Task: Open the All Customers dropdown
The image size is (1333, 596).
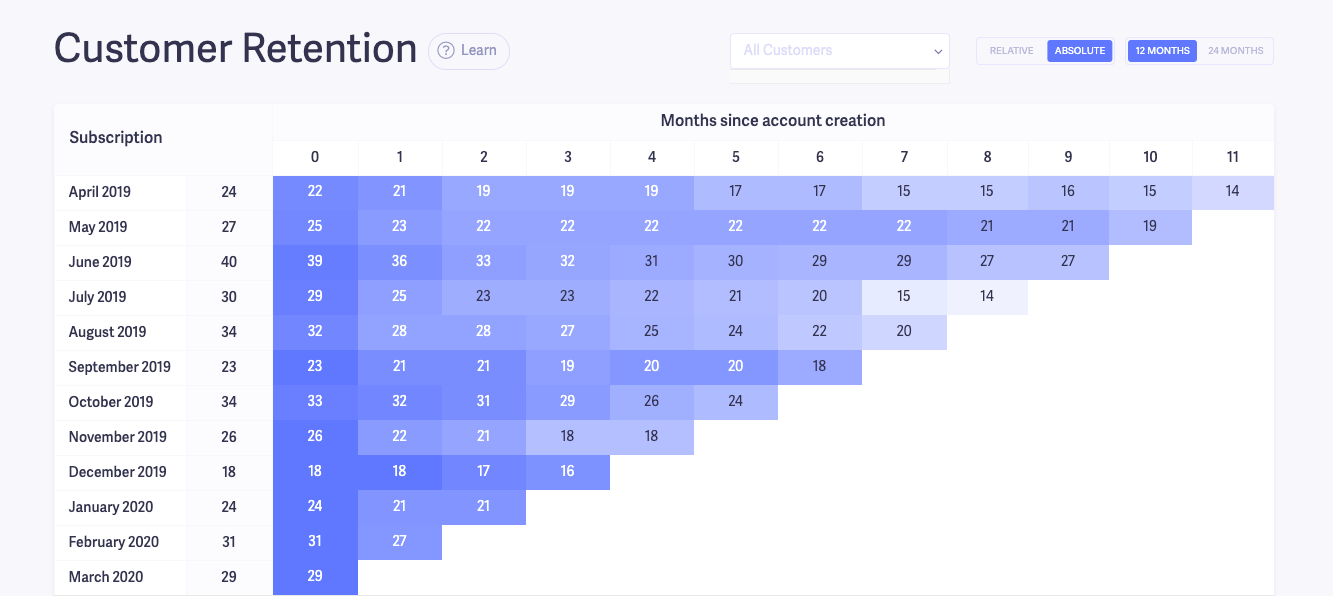Action: click(839, 50)
